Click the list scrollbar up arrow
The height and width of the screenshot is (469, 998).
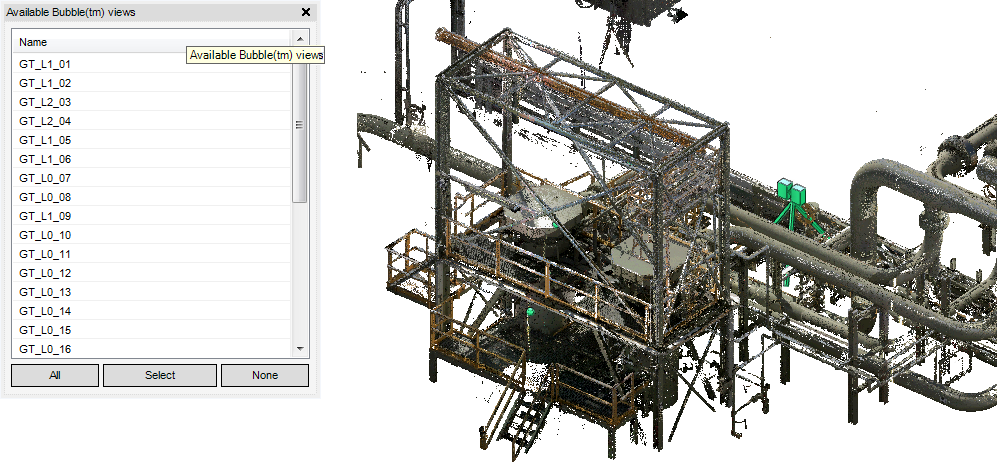point(300,38)
